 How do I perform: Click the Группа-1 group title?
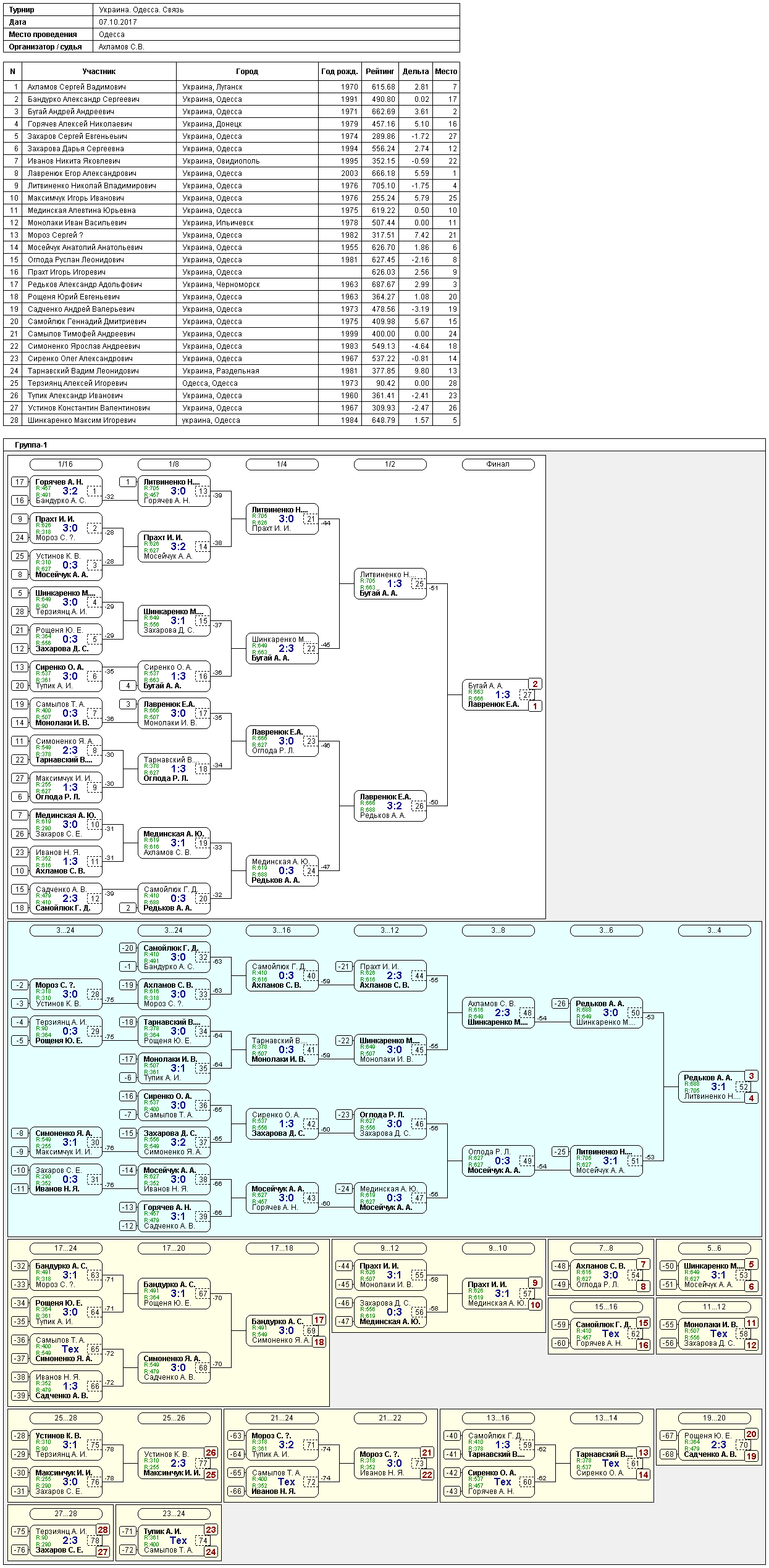(31, 445)
